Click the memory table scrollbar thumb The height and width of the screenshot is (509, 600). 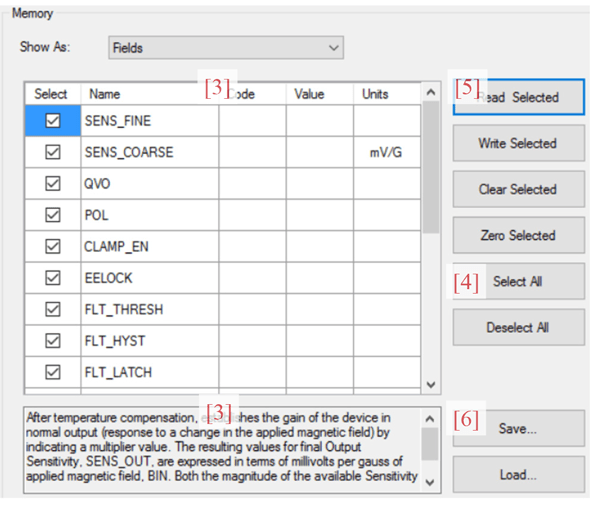click(431, 167)
